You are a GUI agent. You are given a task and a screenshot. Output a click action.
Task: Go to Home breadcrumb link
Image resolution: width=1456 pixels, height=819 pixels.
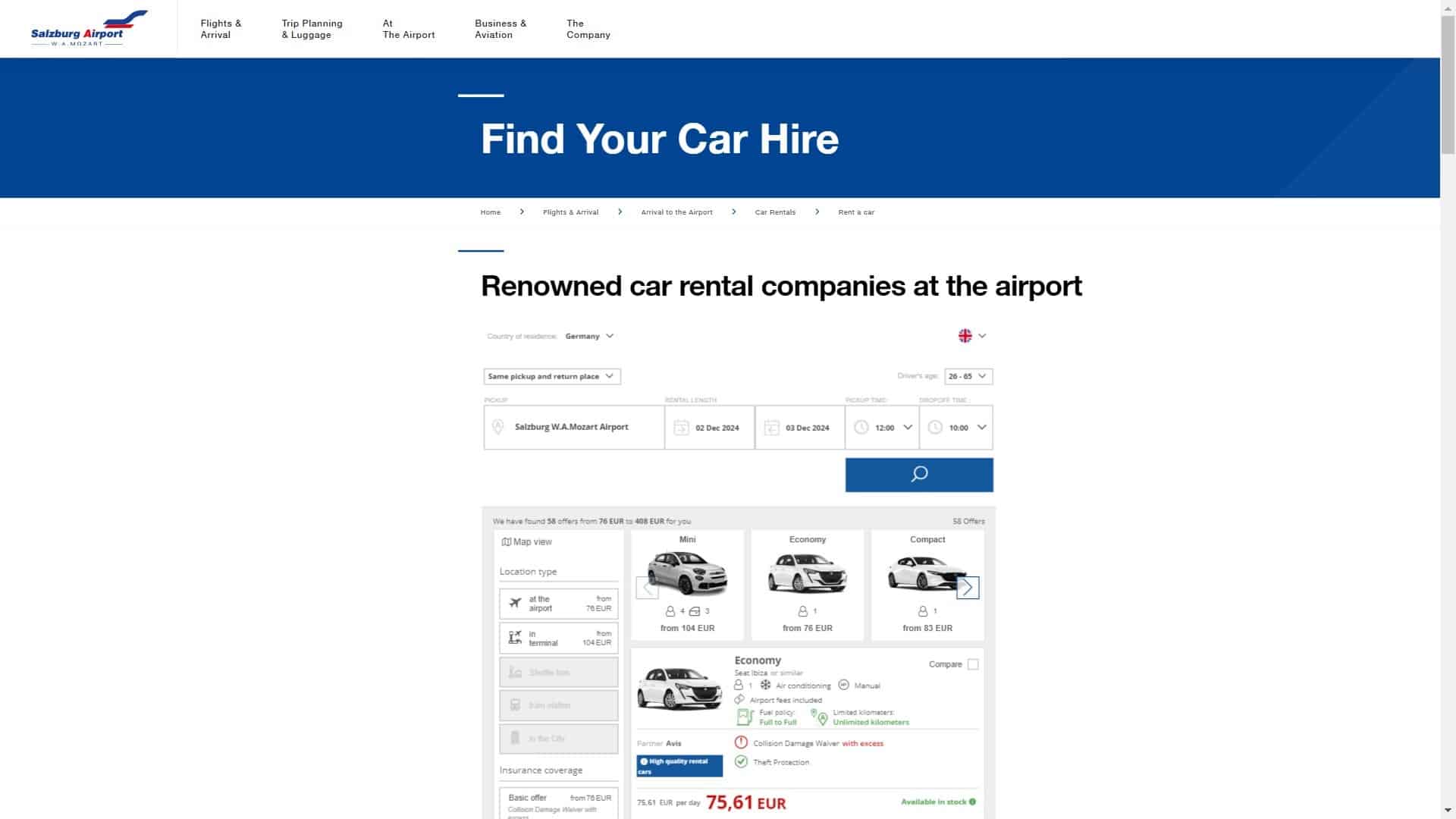(491, 212)
